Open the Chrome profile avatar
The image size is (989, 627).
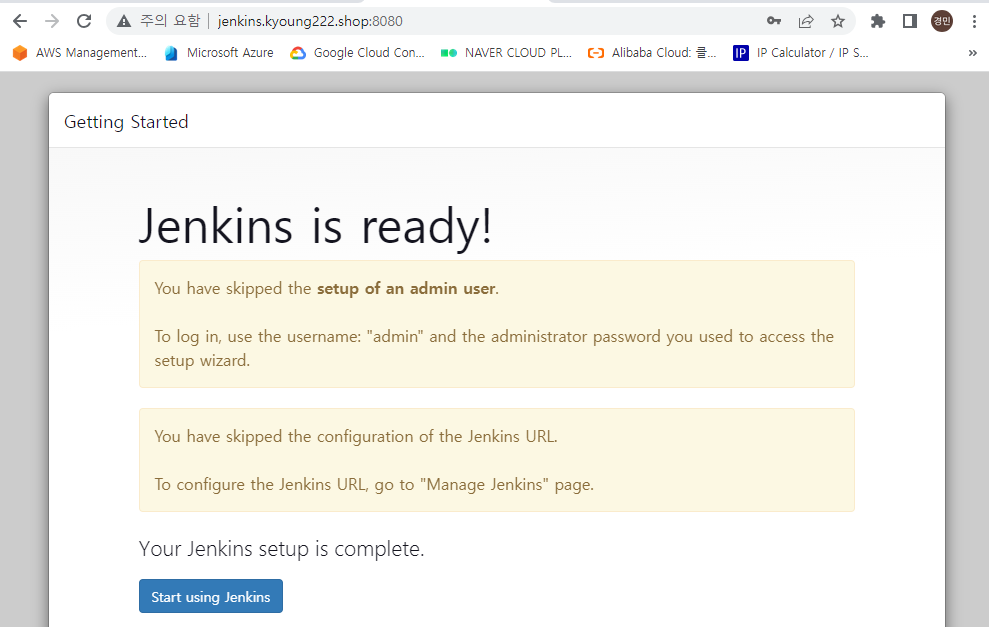(942, 21)
